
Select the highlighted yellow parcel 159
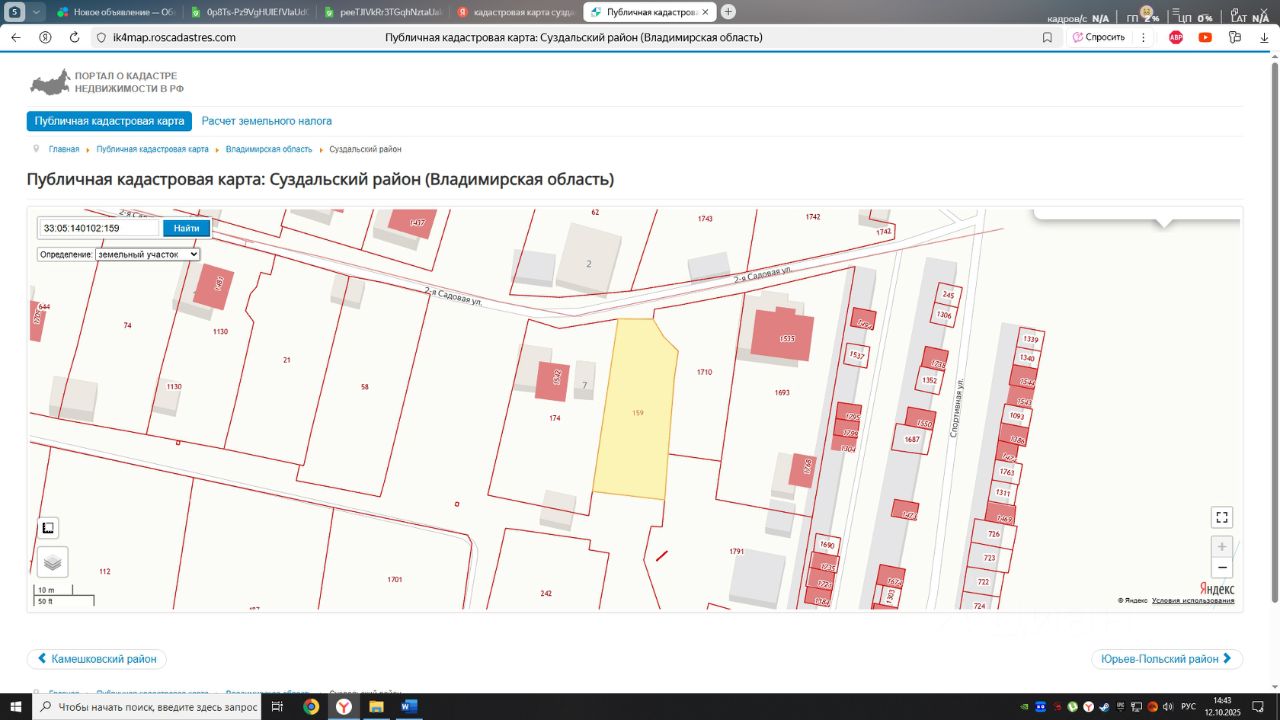(637, 411)
